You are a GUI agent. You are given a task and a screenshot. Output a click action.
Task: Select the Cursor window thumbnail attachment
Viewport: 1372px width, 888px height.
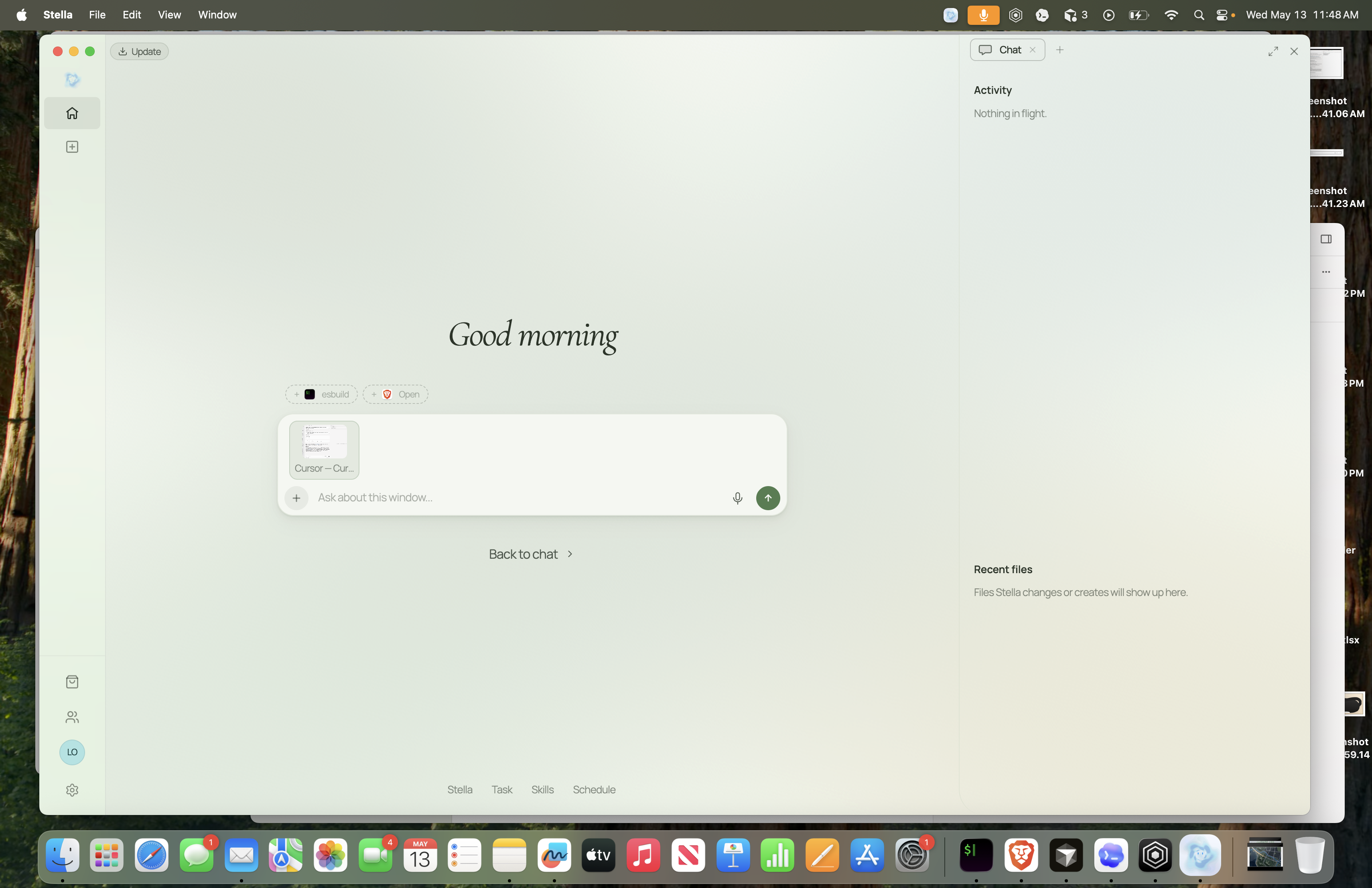tap(324, 450)
